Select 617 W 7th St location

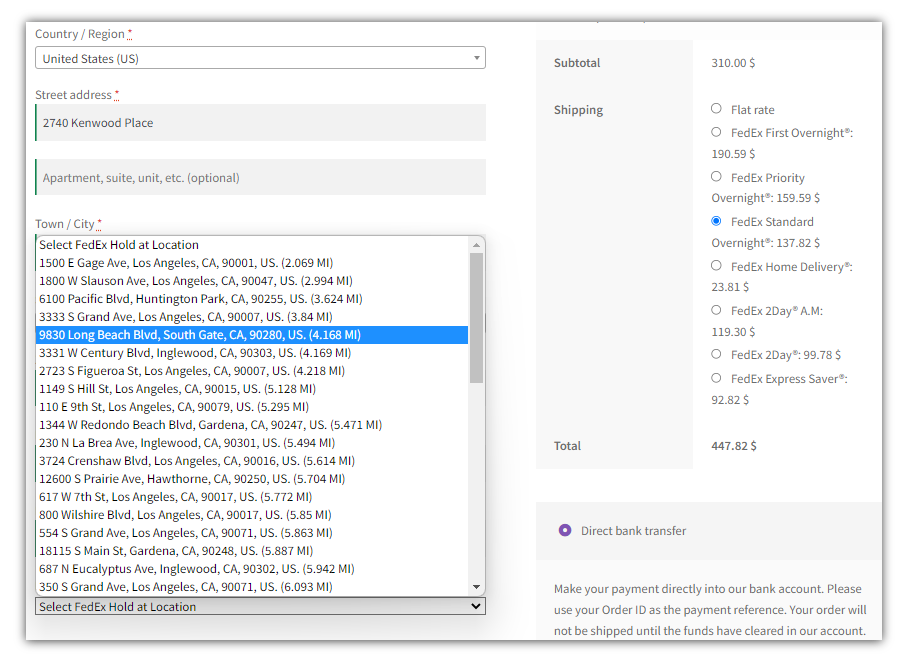tap(252, 496)
